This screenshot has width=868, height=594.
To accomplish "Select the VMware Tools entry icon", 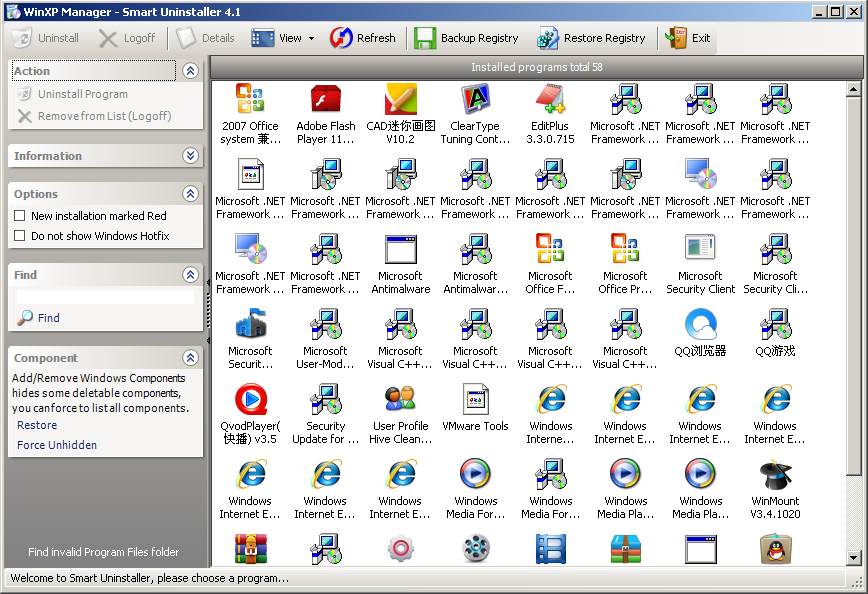I will click(475, 400).
